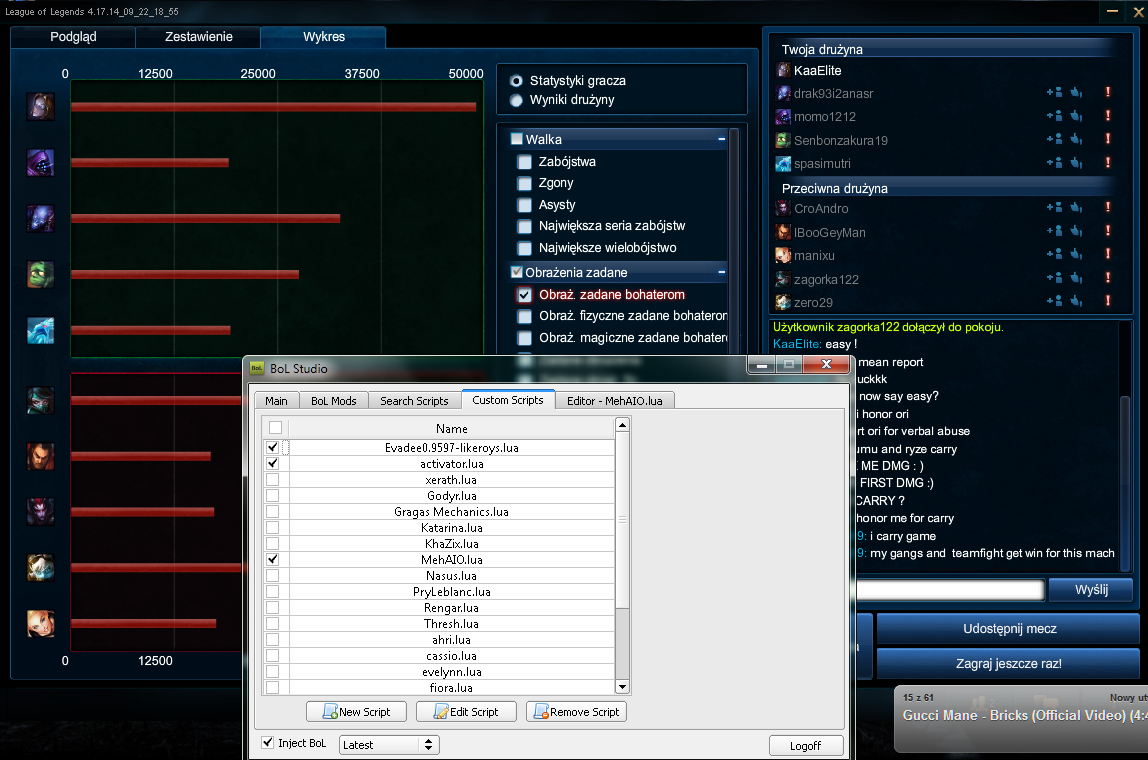
Task: Collapse the Obrażenia zadane section
Action: (x=722, y=272)
